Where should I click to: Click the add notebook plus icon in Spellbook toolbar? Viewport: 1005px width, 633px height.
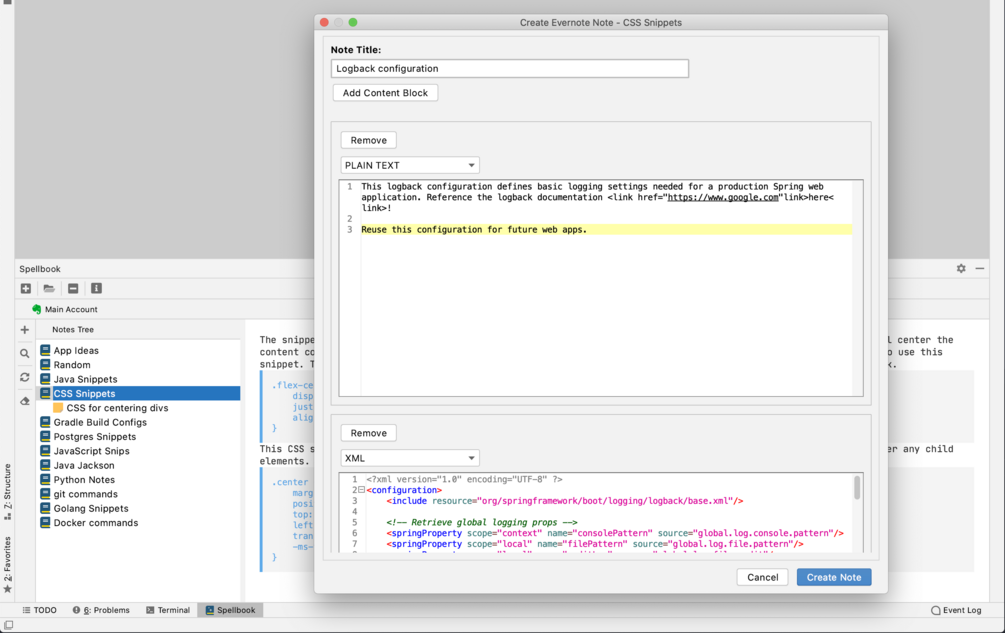[x=26, y=288]
